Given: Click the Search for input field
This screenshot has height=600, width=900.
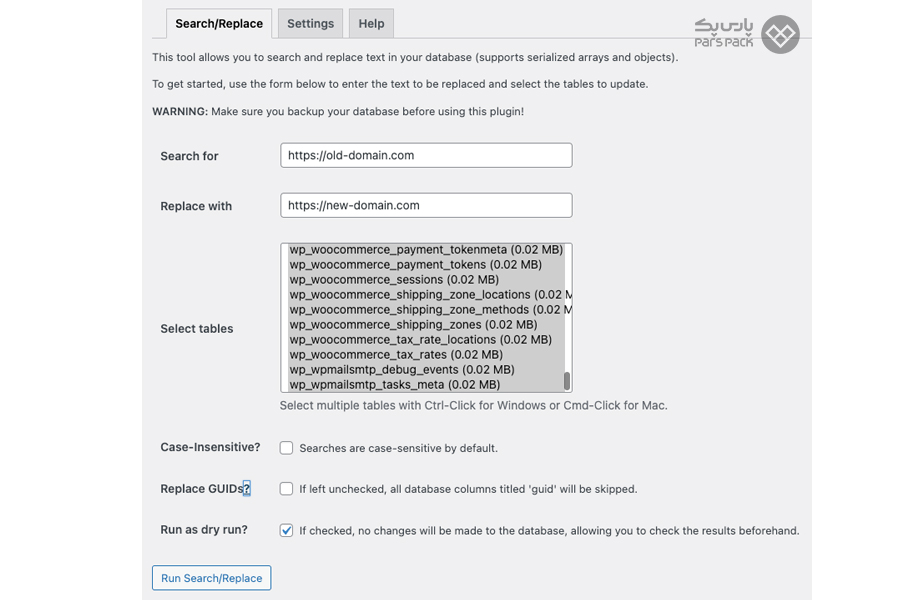Looking at the screenshot, I should (426, 156).
